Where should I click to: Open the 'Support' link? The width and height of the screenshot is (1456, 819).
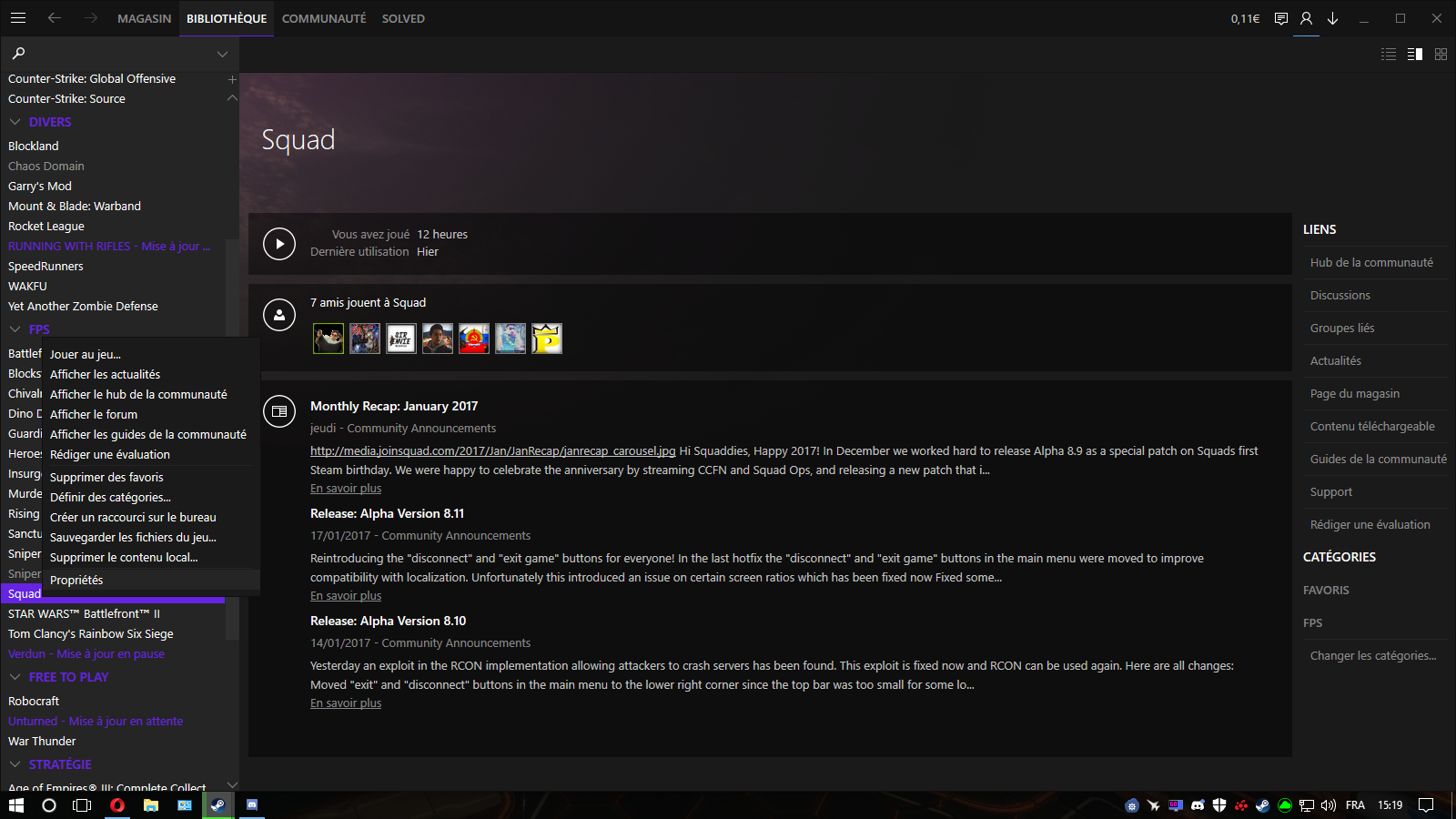[1331, 491]
